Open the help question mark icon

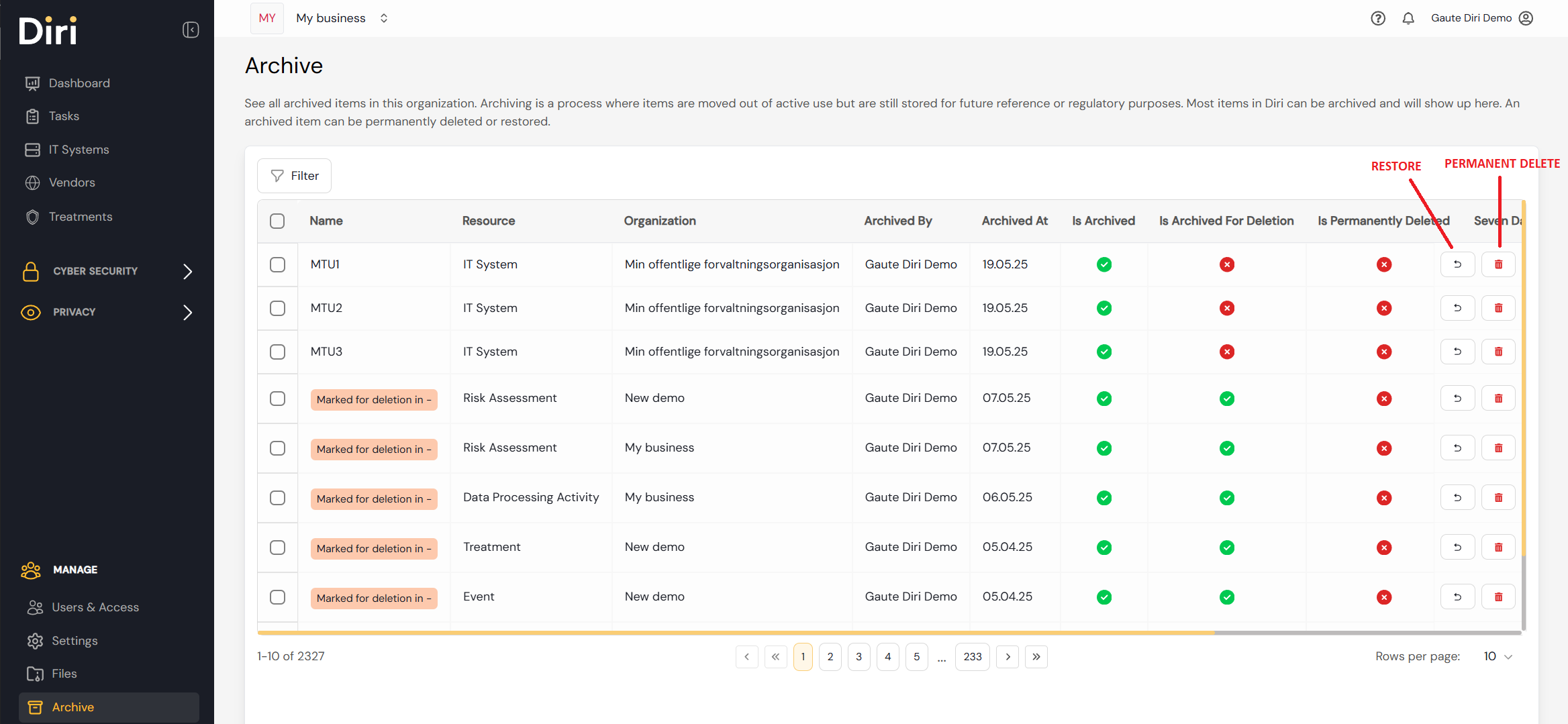(x=1378, y=18)
